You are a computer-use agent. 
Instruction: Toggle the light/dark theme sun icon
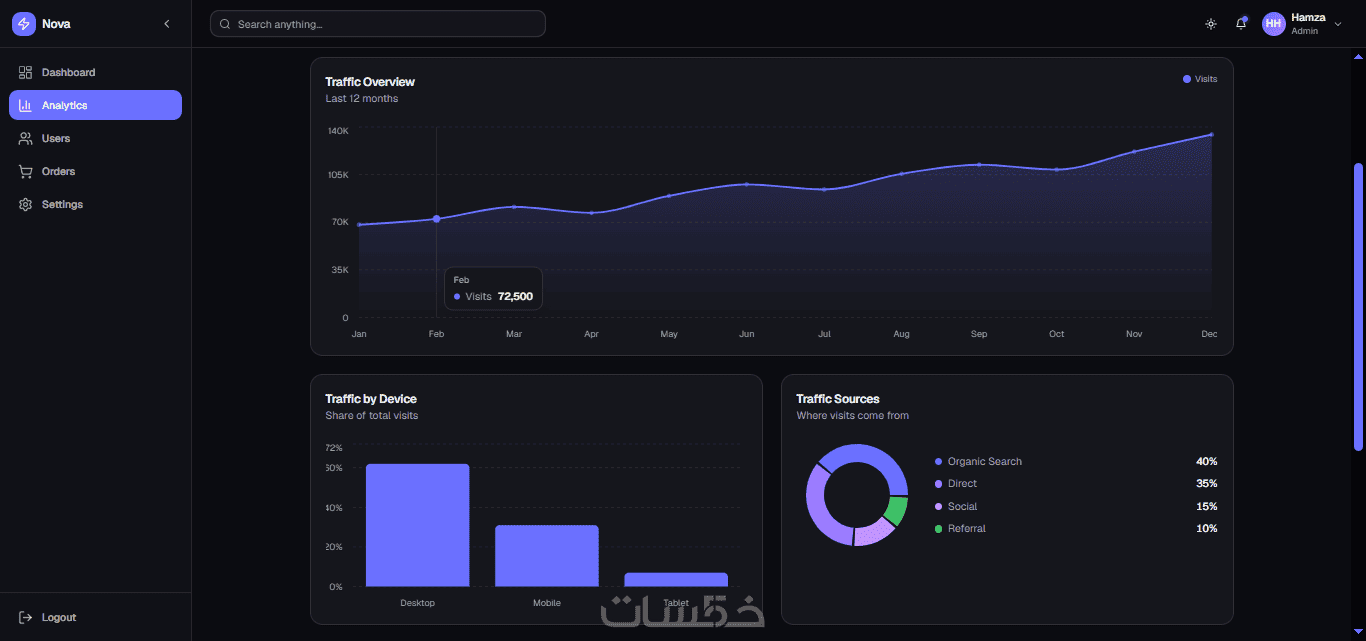pyautogui.click(x=1211, y=24)
